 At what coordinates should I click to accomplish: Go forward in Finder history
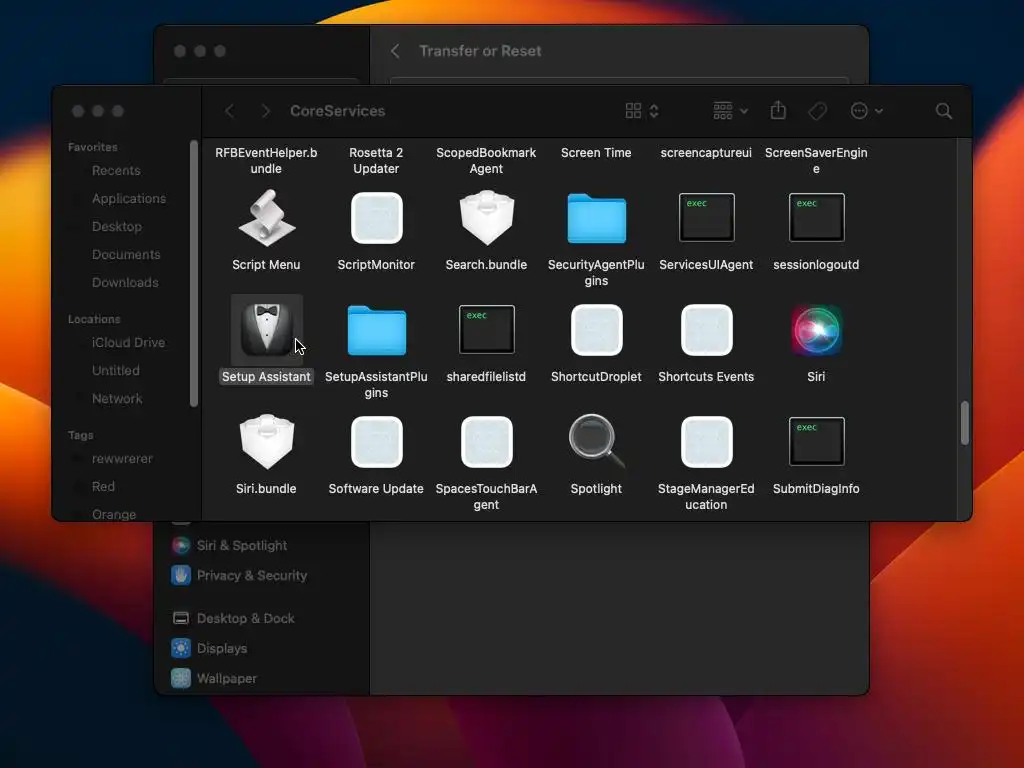pos(265,111)
